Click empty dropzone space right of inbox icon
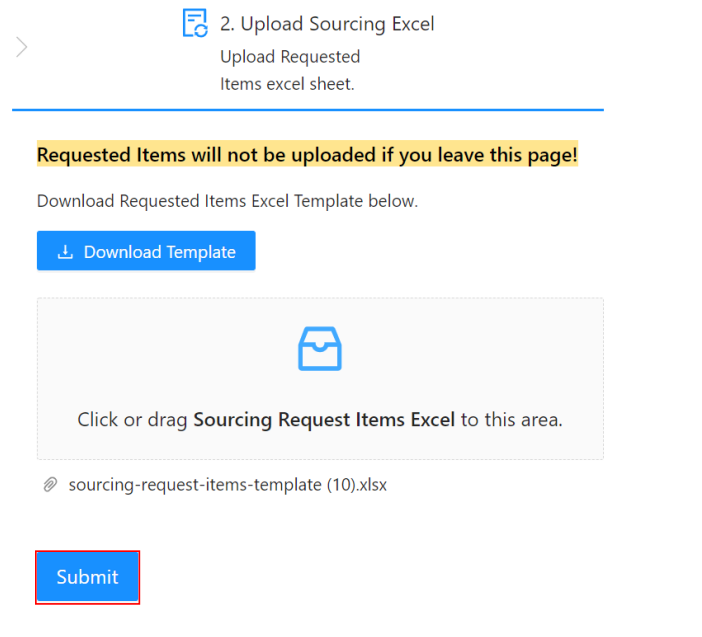702x637 pixels. pyautogui.click(x=472, y=349)
